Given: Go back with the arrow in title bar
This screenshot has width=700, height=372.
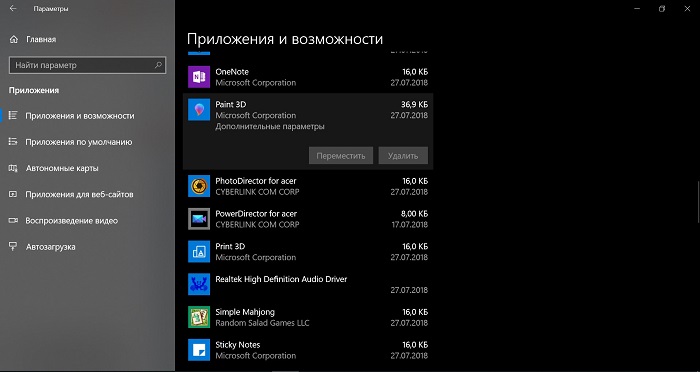Looking at the screenshot, I should pos(12,8).
